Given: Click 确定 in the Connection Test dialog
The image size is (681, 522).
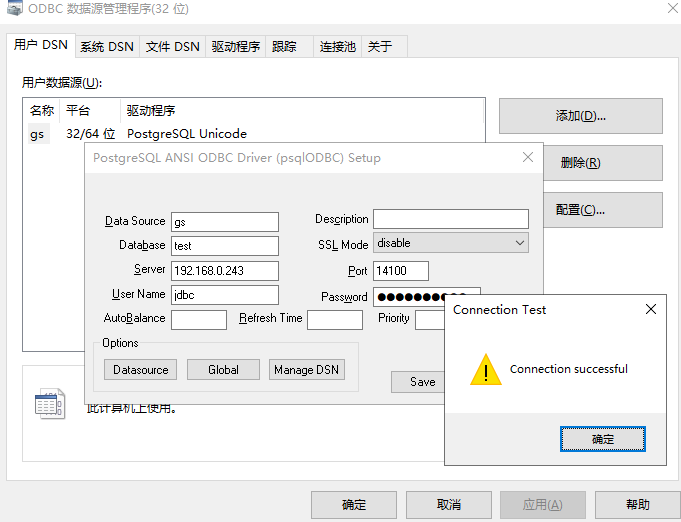Looking at the screenshot, I should coord(603,439).
